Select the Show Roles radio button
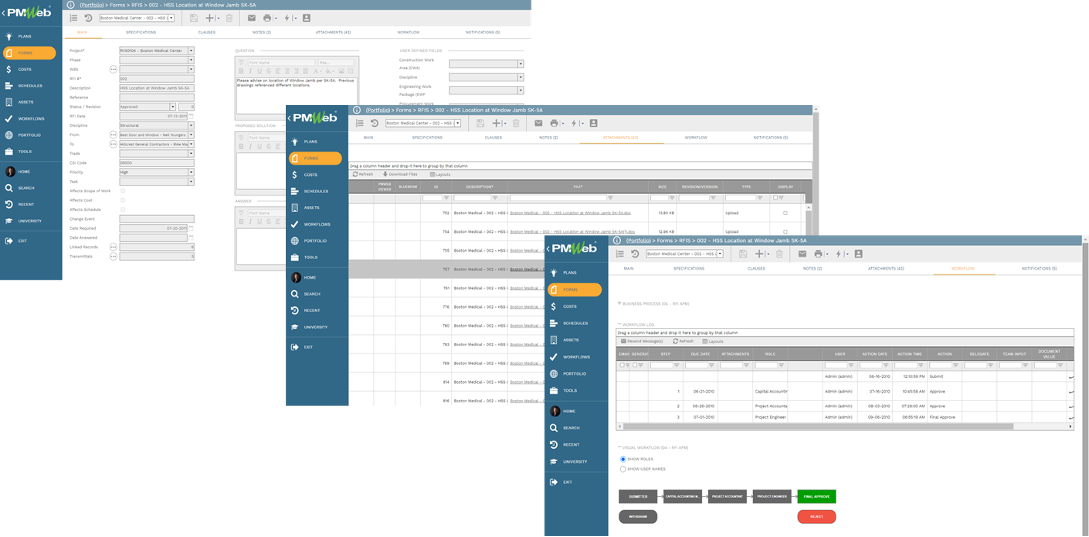Viewport: 1089px width, 537px height. (622, 459)
